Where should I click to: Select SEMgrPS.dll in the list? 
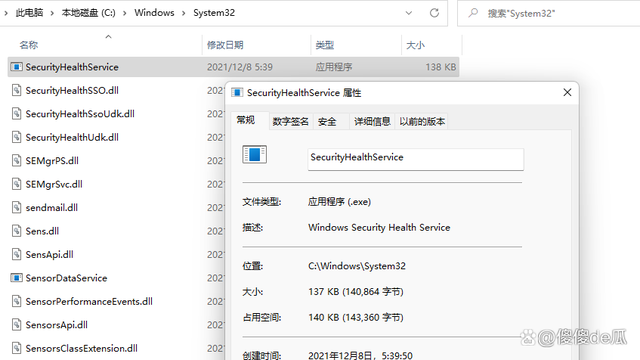click(x=52, y=160)
